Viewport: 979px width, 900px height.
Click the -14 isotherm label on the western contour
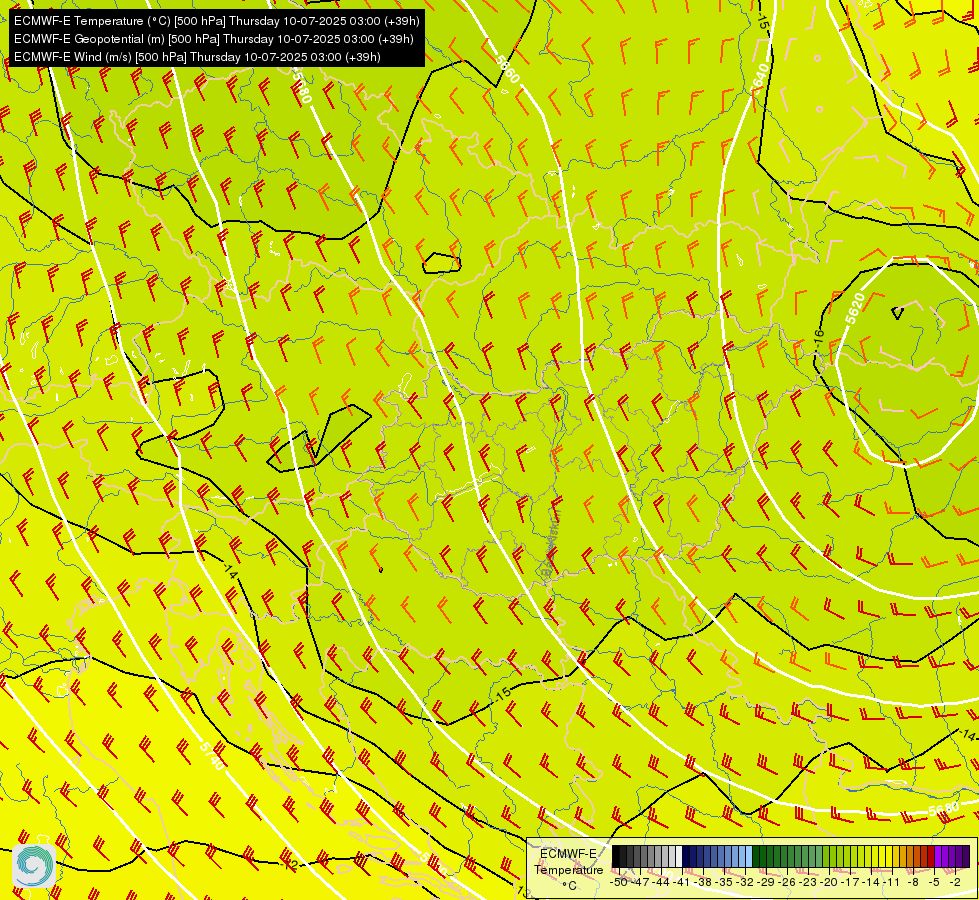(230, 571)
